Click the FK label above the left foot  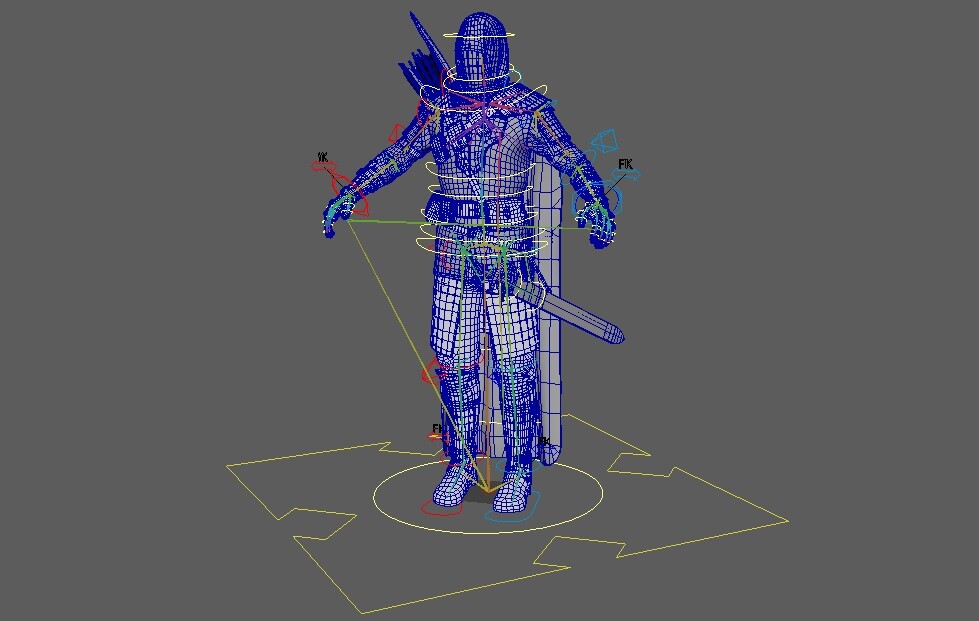coord(436,427)
